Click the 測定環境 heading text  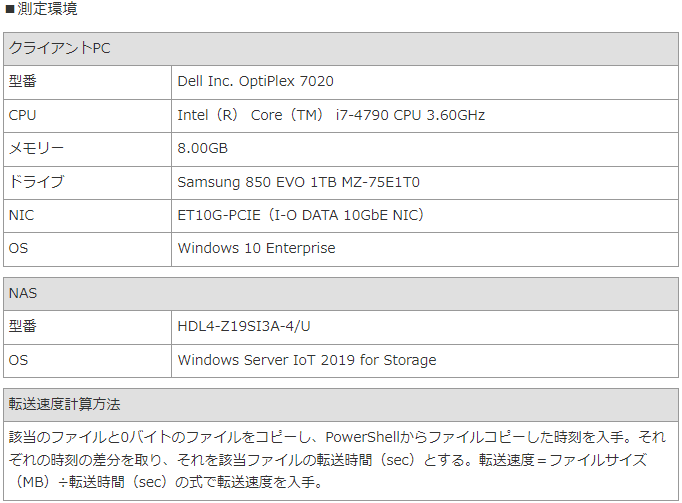coord(47,8)
